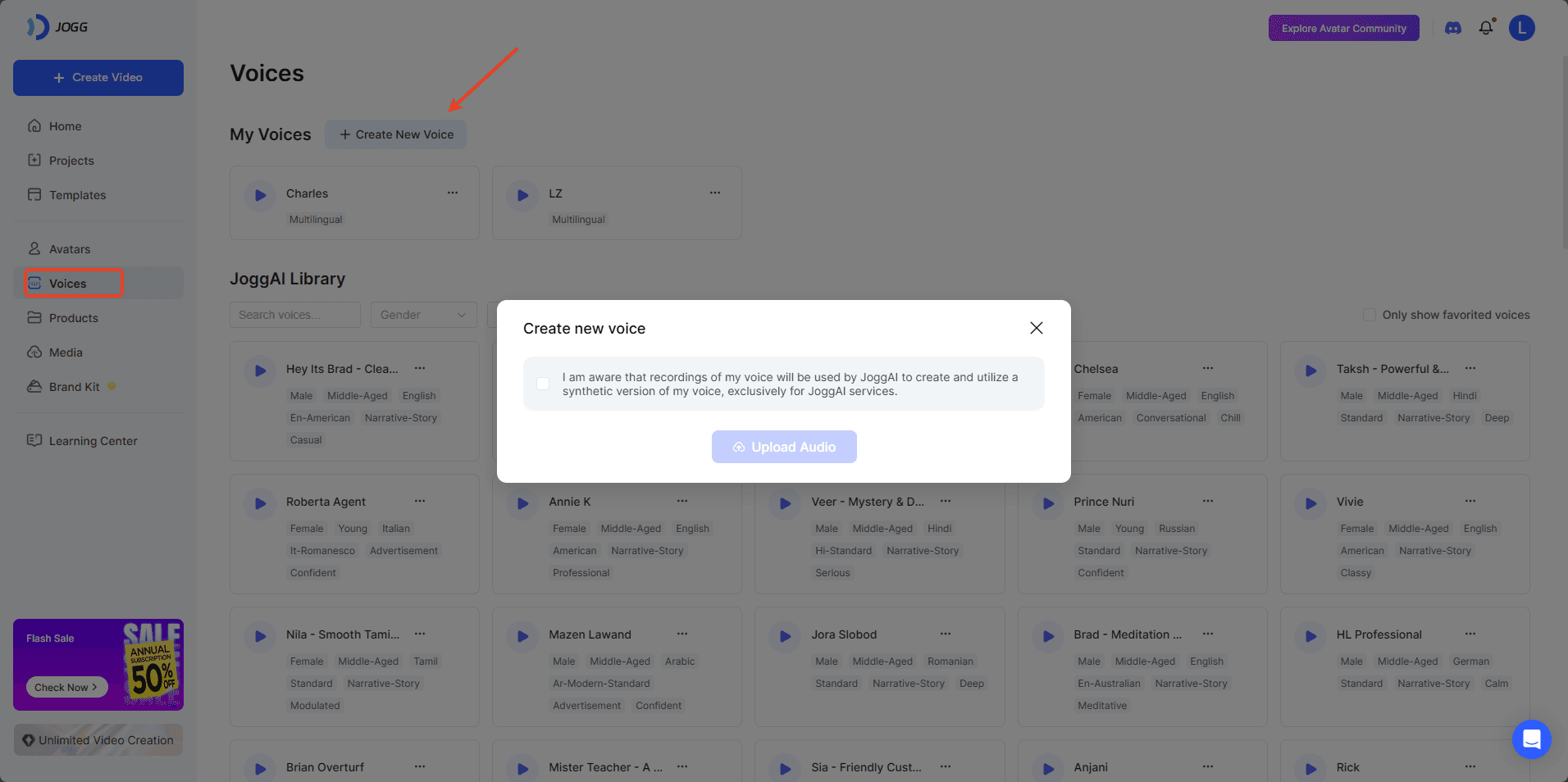Play Annie K voice sample
Screen dimensions: 1568x782
[522, 503]
